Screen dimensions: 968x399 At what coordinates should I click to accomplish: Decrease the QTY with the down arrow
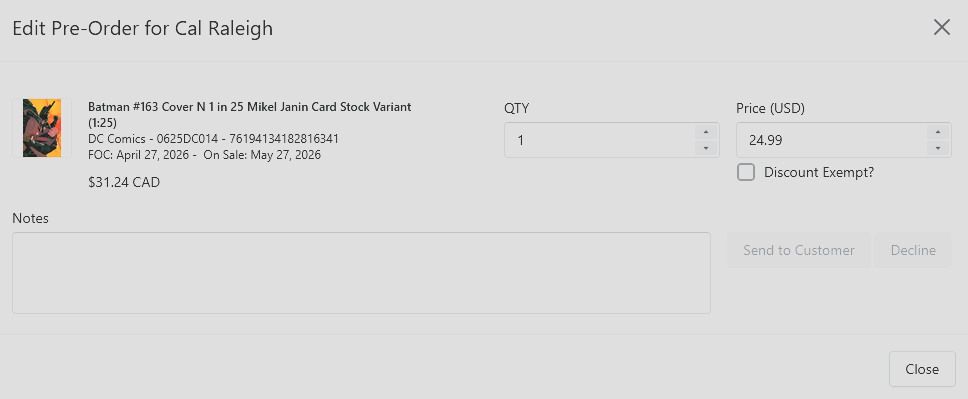tap(706, 148)
